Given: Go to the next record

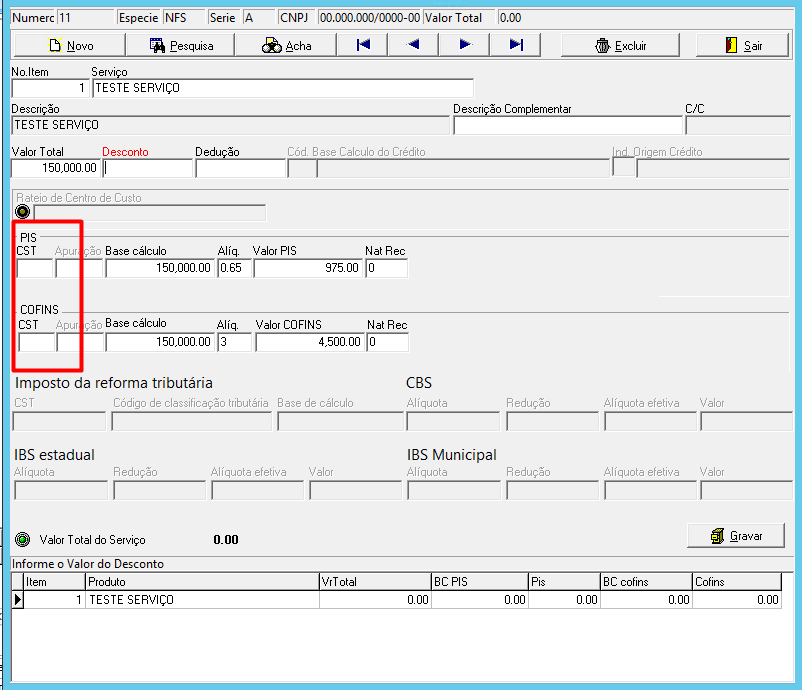Looking at the screenshot, I should (x=464, y=45).
